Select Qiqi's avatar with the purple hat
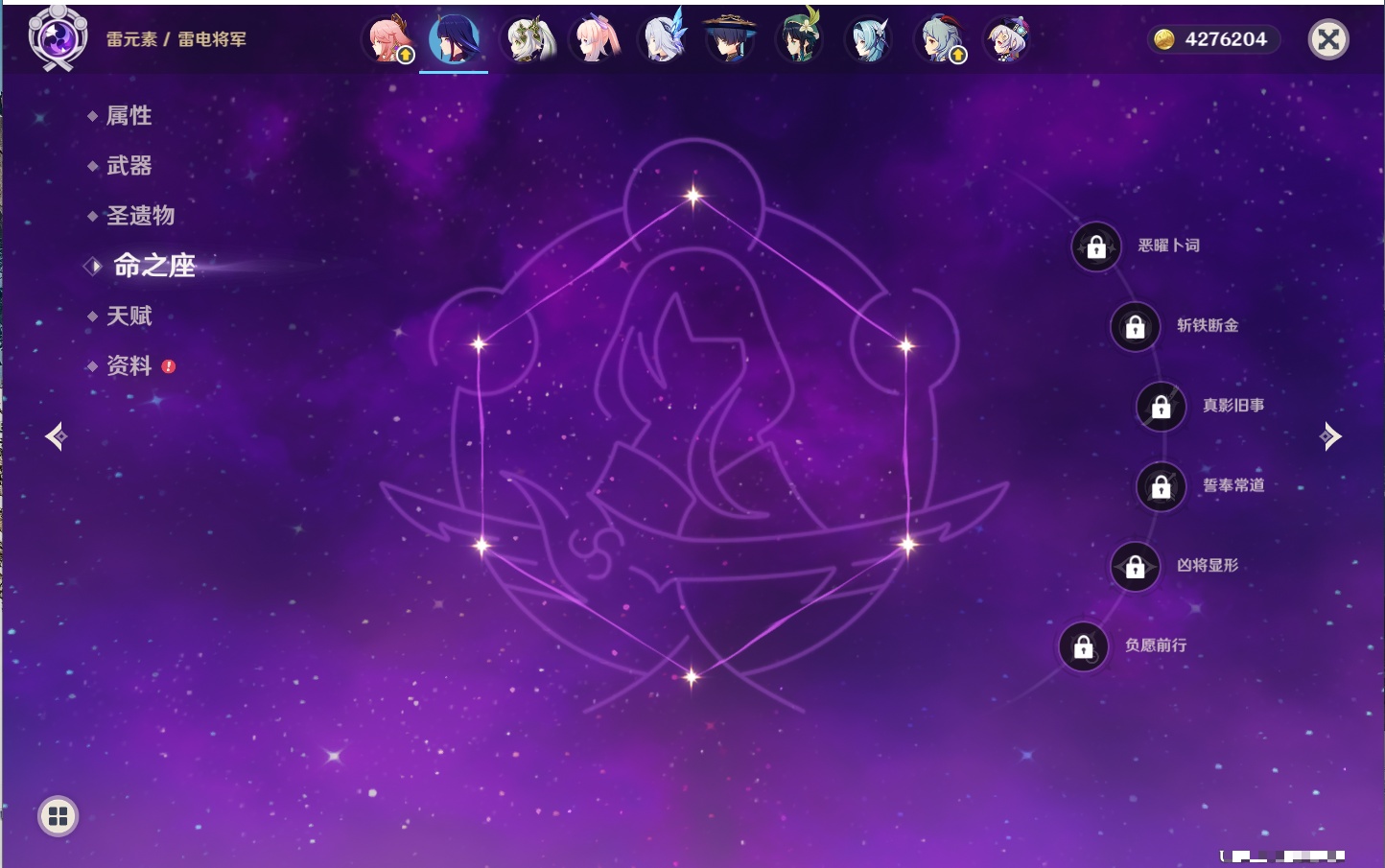1385x868 pixels. [1006, 39]
